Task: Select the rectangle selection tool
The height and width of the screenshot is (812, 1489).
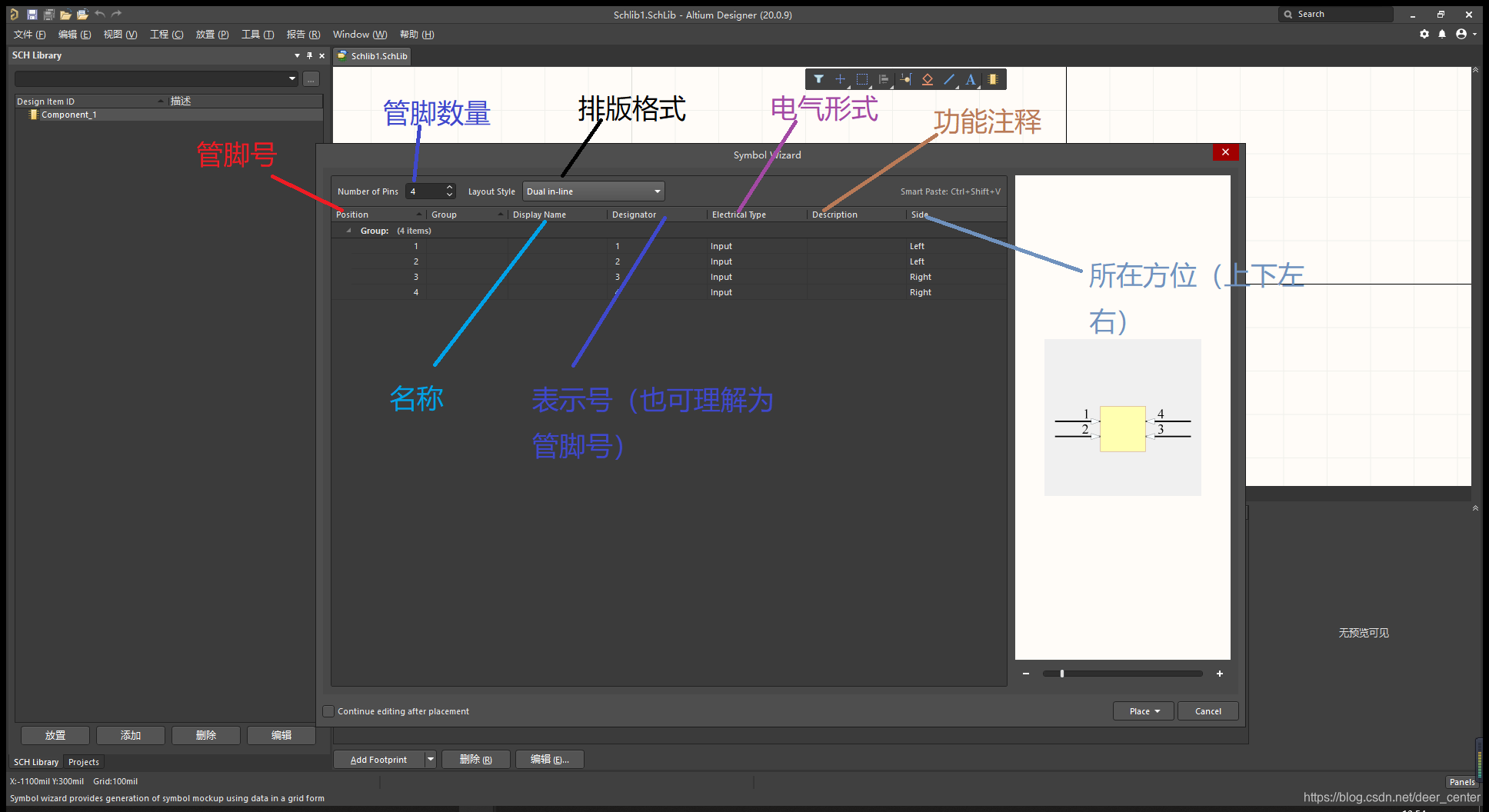Action: [x=862, y=79]
